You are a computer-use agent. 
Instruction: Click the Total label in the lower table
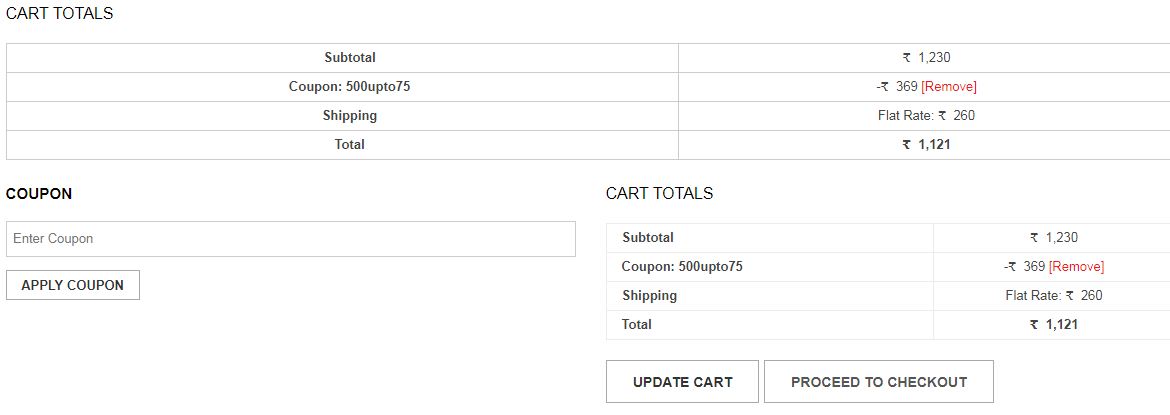[x=637, y=325]
